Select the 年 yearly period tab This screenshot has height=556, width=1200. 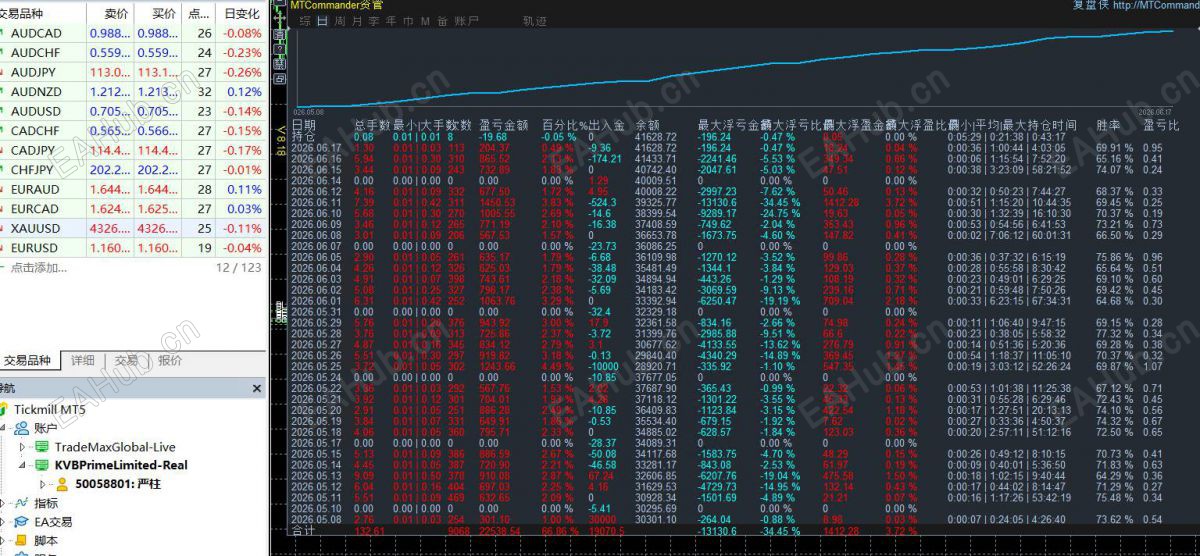391,20
